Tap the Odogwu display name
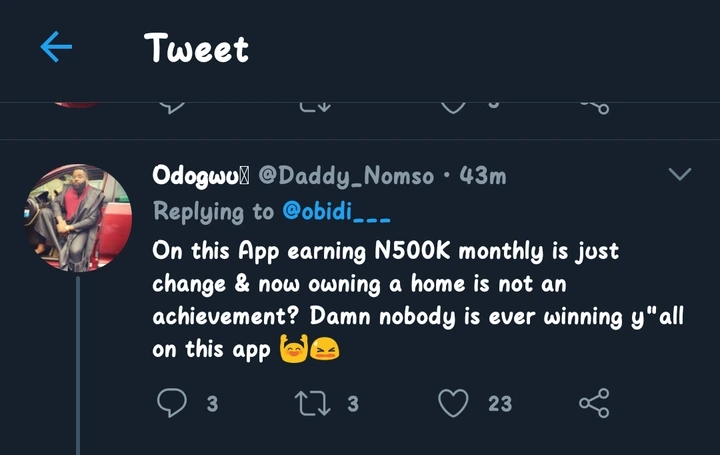 [201, 176]
